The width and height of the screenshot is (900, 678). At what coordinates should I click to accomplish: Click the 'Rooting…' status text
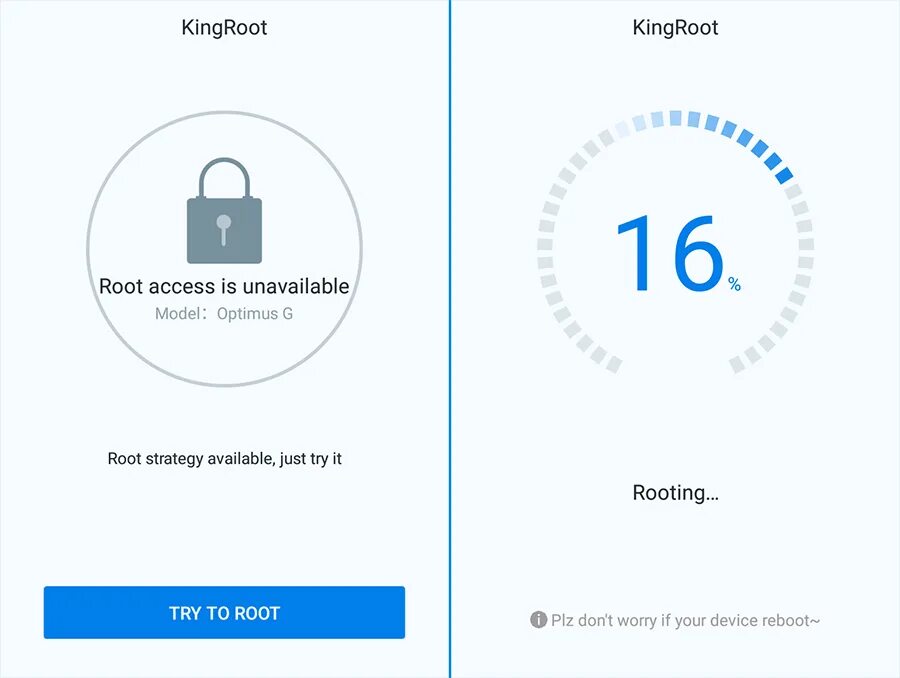pyautogui.click(x=675, y=493)
